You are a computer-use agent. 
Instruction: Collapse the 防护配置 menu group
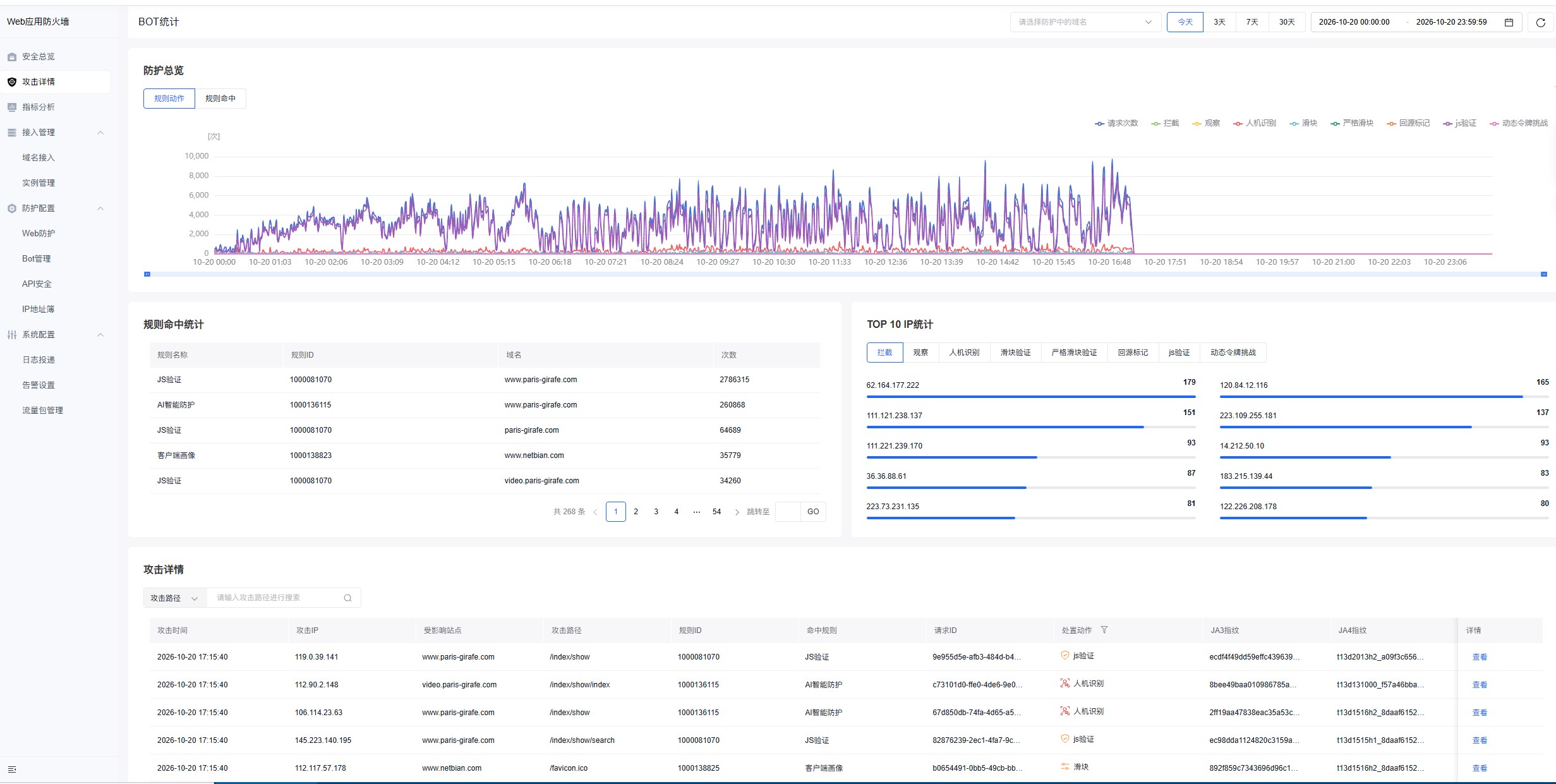pos(100,208)
